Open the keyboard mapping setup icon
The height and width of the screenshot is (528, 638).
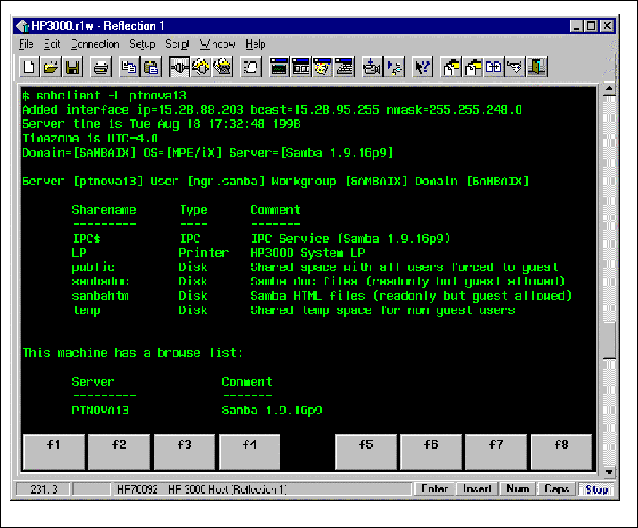click(344, 67)
